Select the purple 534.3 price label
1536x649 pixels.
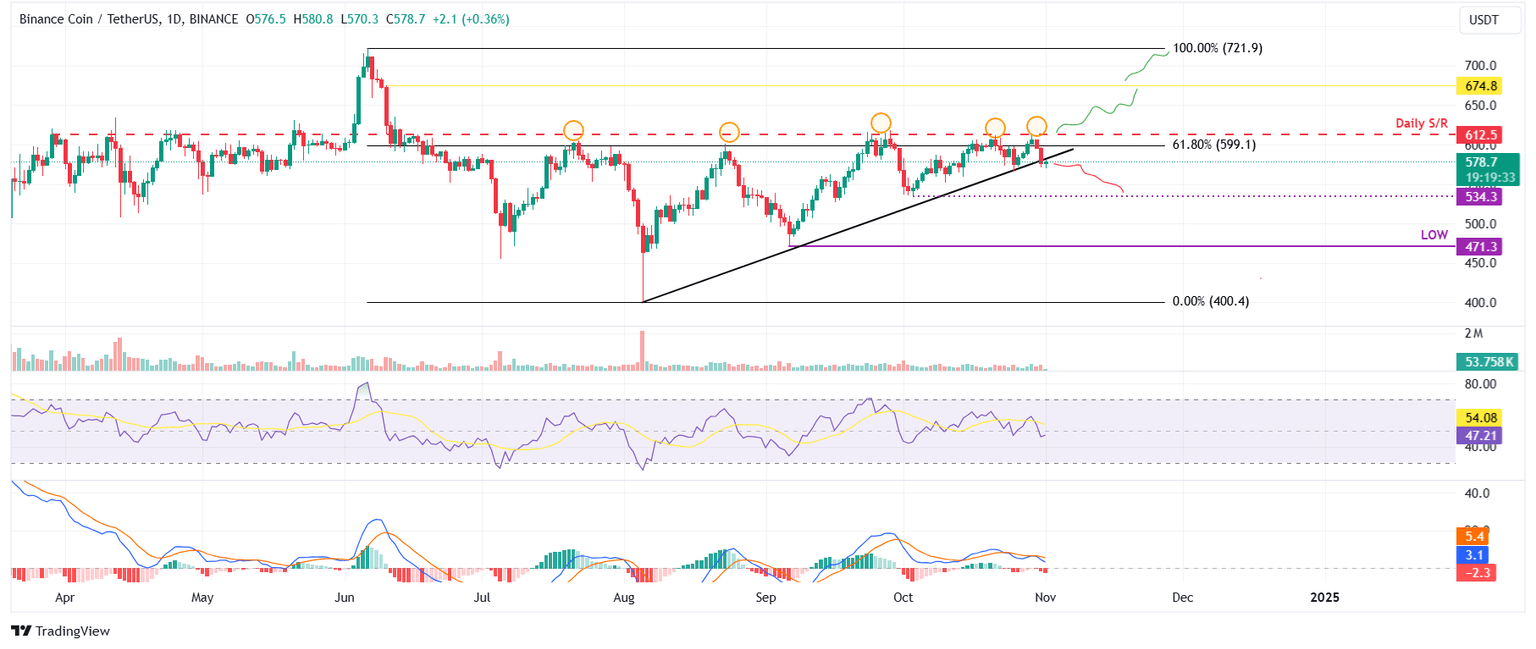click(1482, 197)
